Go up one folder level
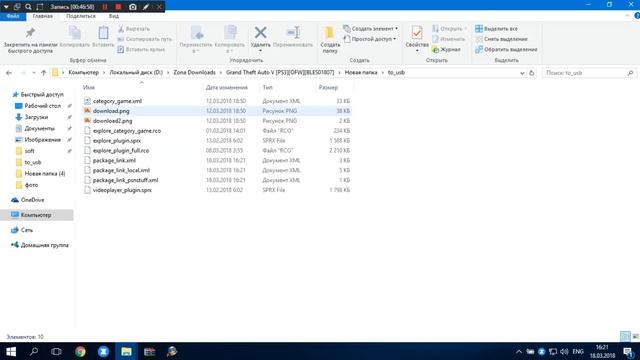 pyautogui.click(x=44, y=73)
